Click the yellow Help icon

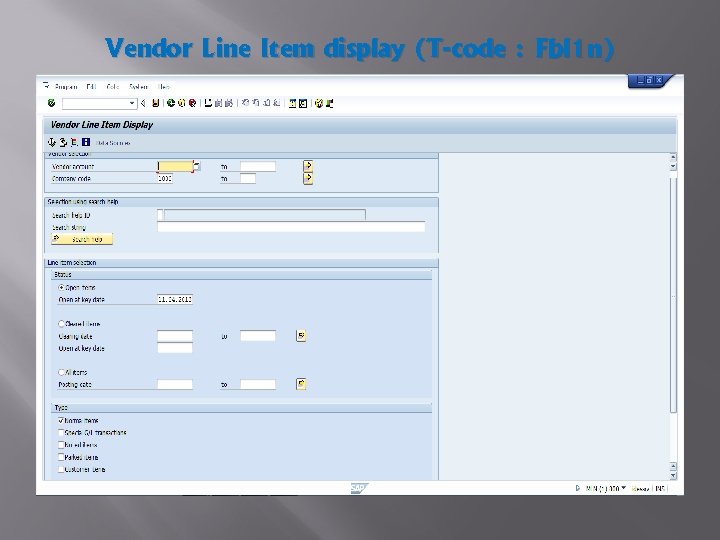point(319,103)
